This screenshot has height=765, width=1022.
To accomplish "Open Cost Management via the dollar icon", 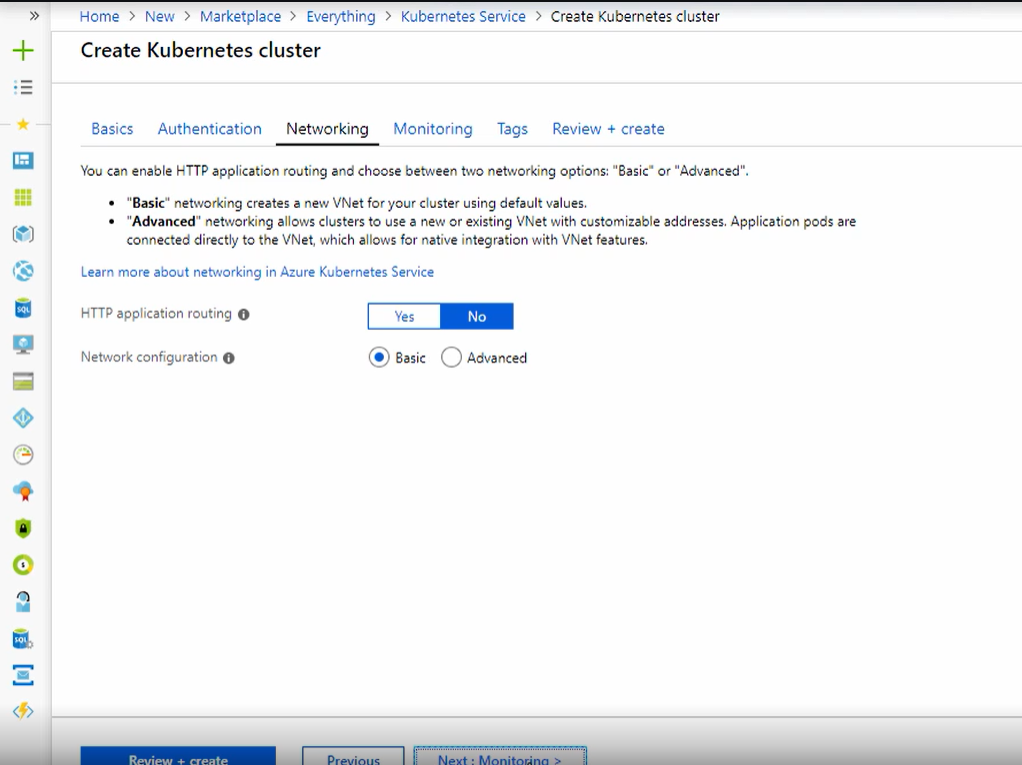I will coord(22,563).
